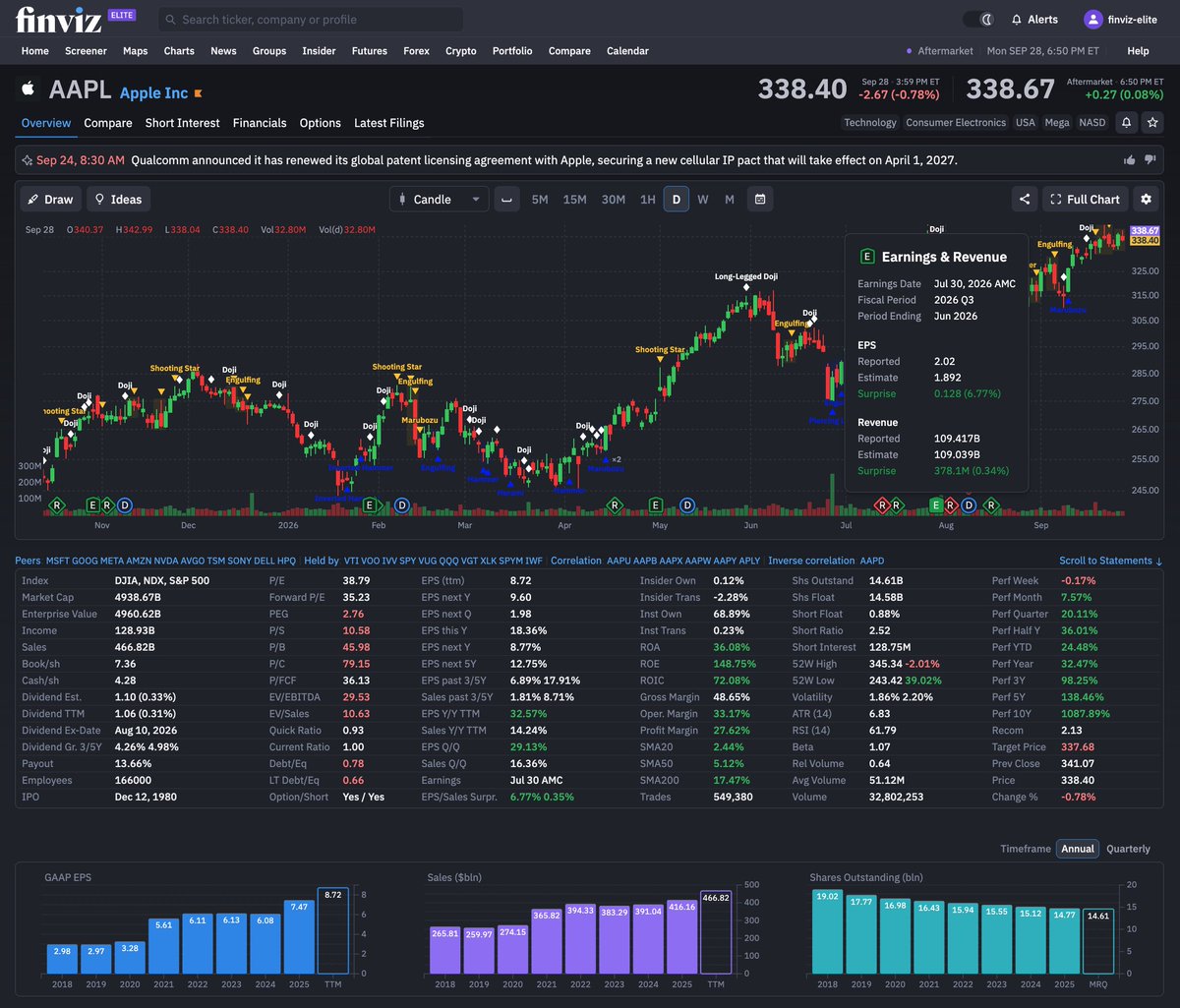Expand to Full Chart
1180x1008 pixels.
click(x=1086, y=199)
